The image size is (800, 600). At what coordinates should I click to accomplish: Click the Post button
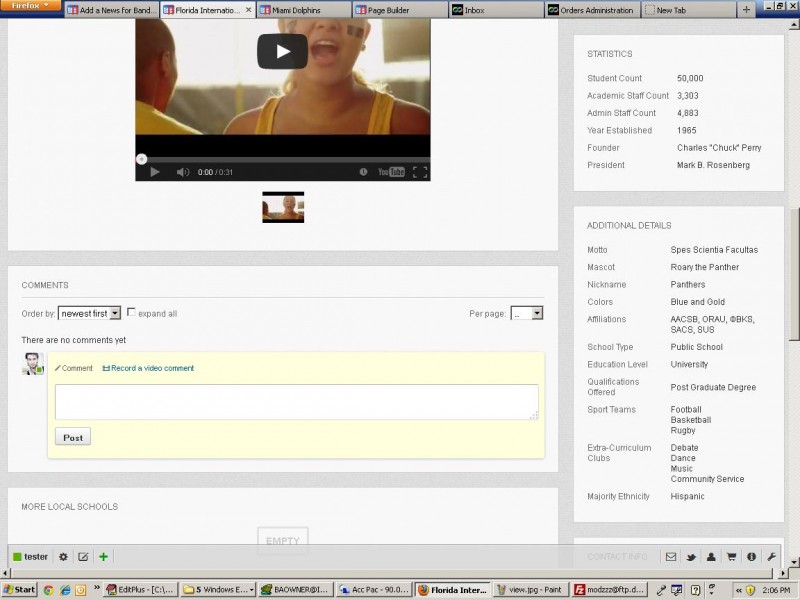[73, 437]
